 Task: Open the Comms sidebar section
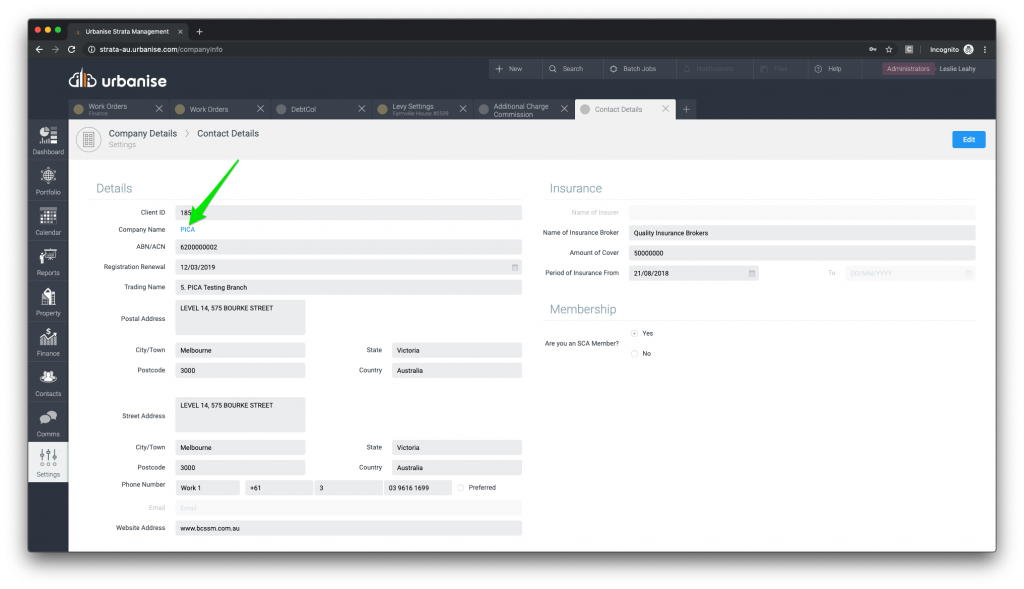pos(48,422)
